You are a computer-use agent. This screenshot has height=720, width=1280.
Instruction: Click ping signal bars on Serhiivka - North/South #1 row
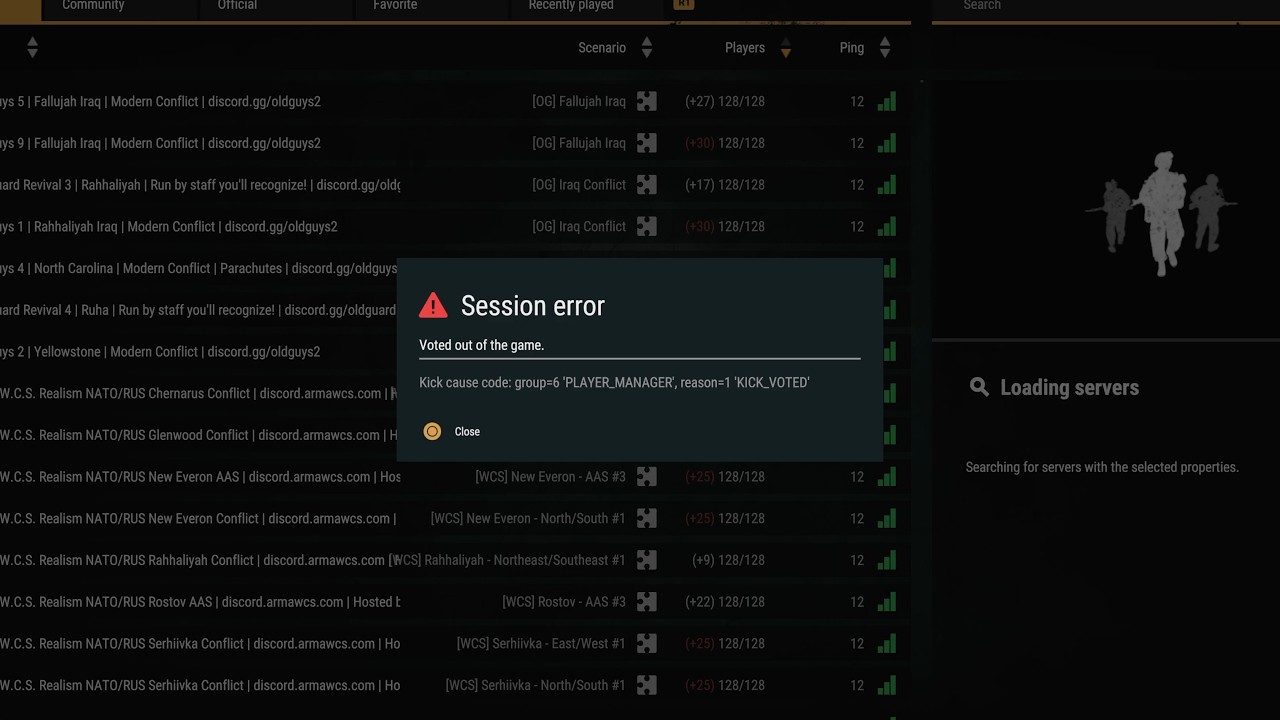pos(886,685)
